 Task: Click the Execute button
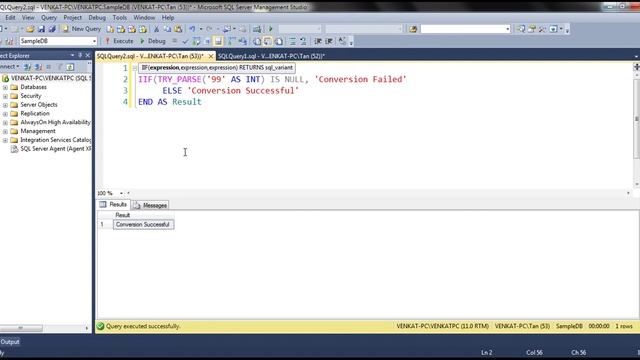119,41
